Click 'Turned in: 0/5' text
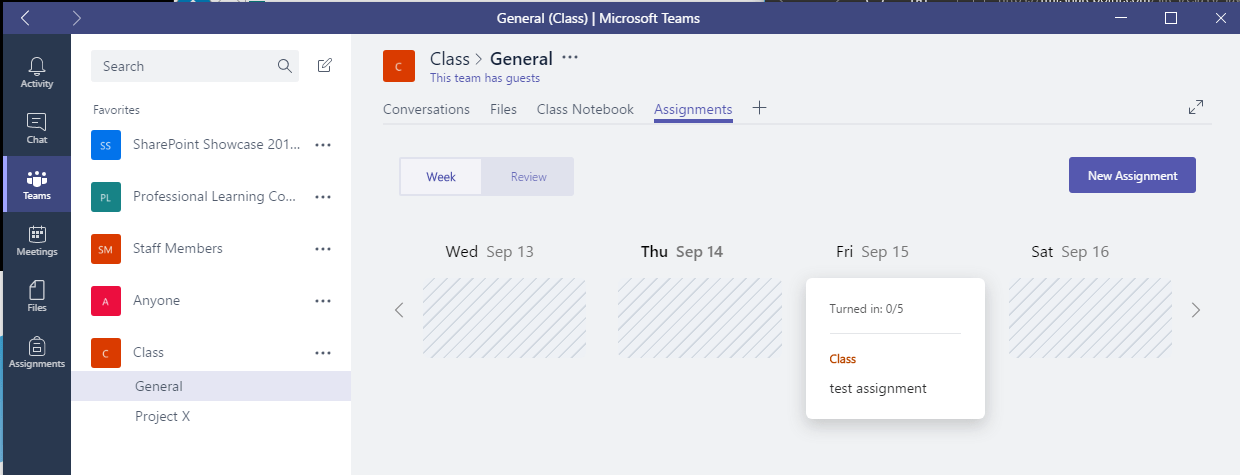 pos(866,309)
